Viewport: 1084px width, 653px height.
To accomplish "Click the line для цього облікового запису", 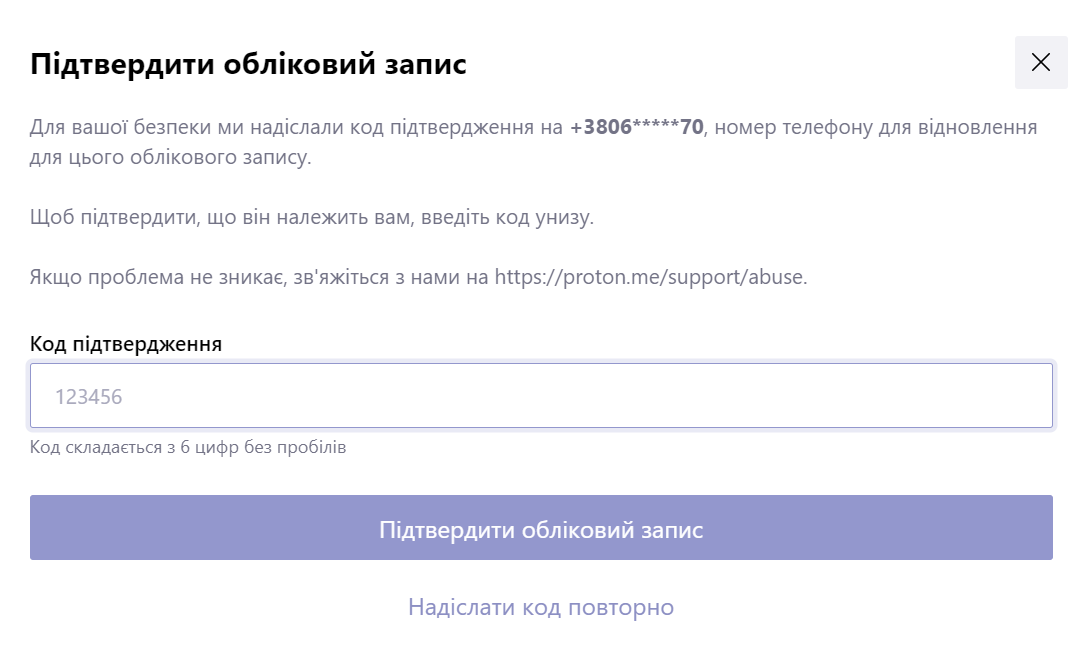I will 170,158.
